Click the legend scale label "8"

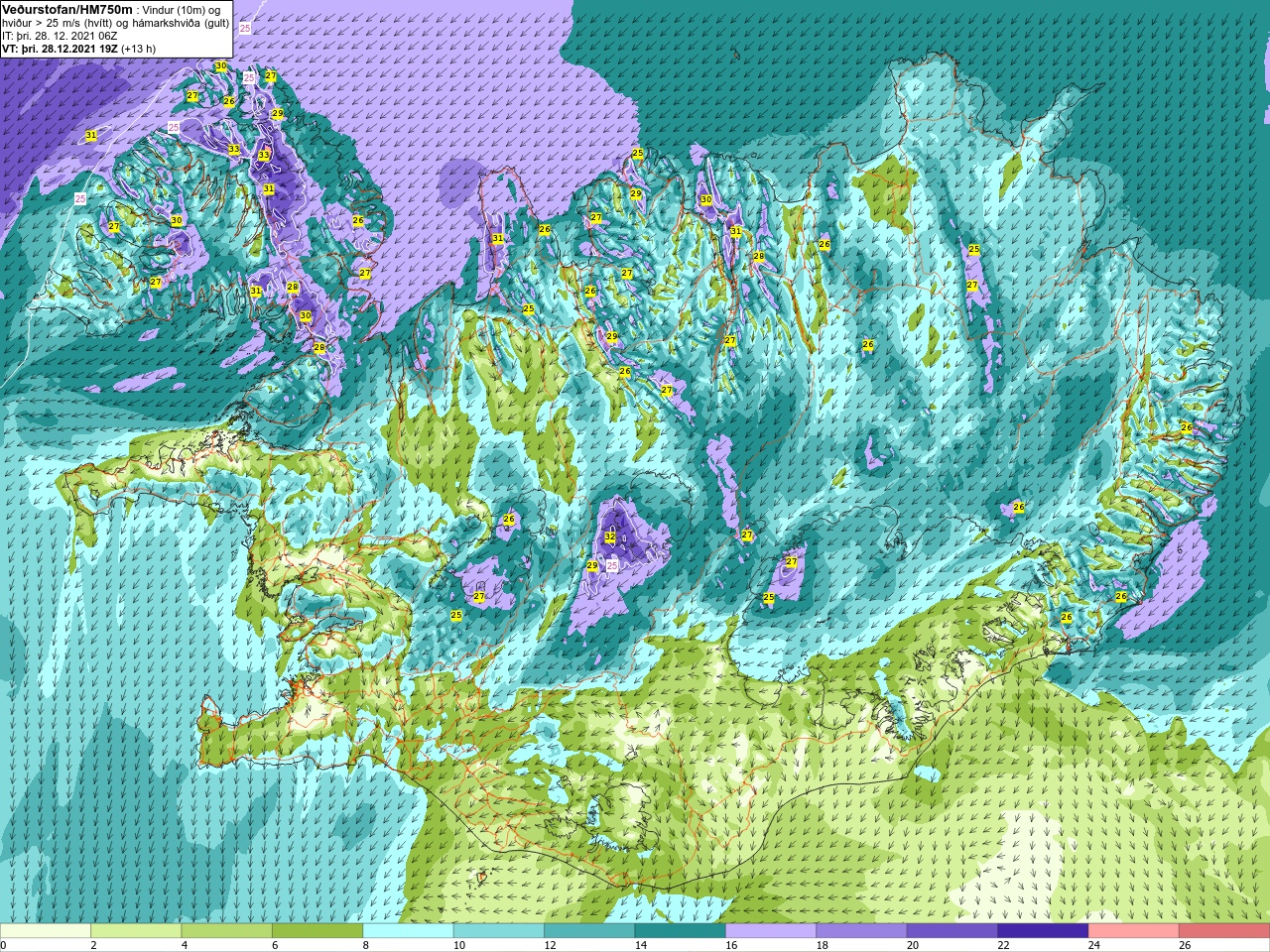point(366,945)
